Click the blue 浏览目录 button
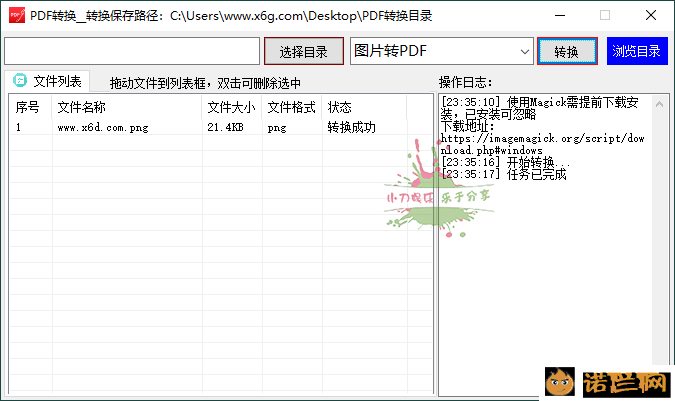This screenshot has height=401, width=675. [x=637, y=51]
